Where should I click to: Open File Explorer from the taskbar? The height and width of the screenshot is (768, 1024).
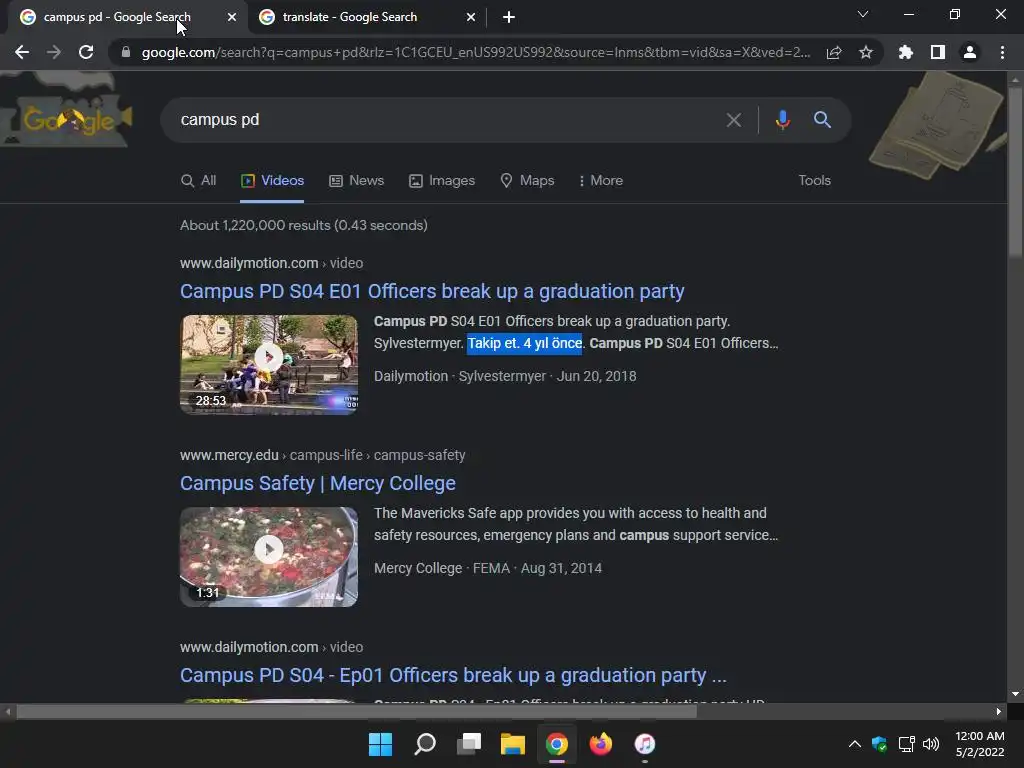pyautogui.click(x=513, y=744)
